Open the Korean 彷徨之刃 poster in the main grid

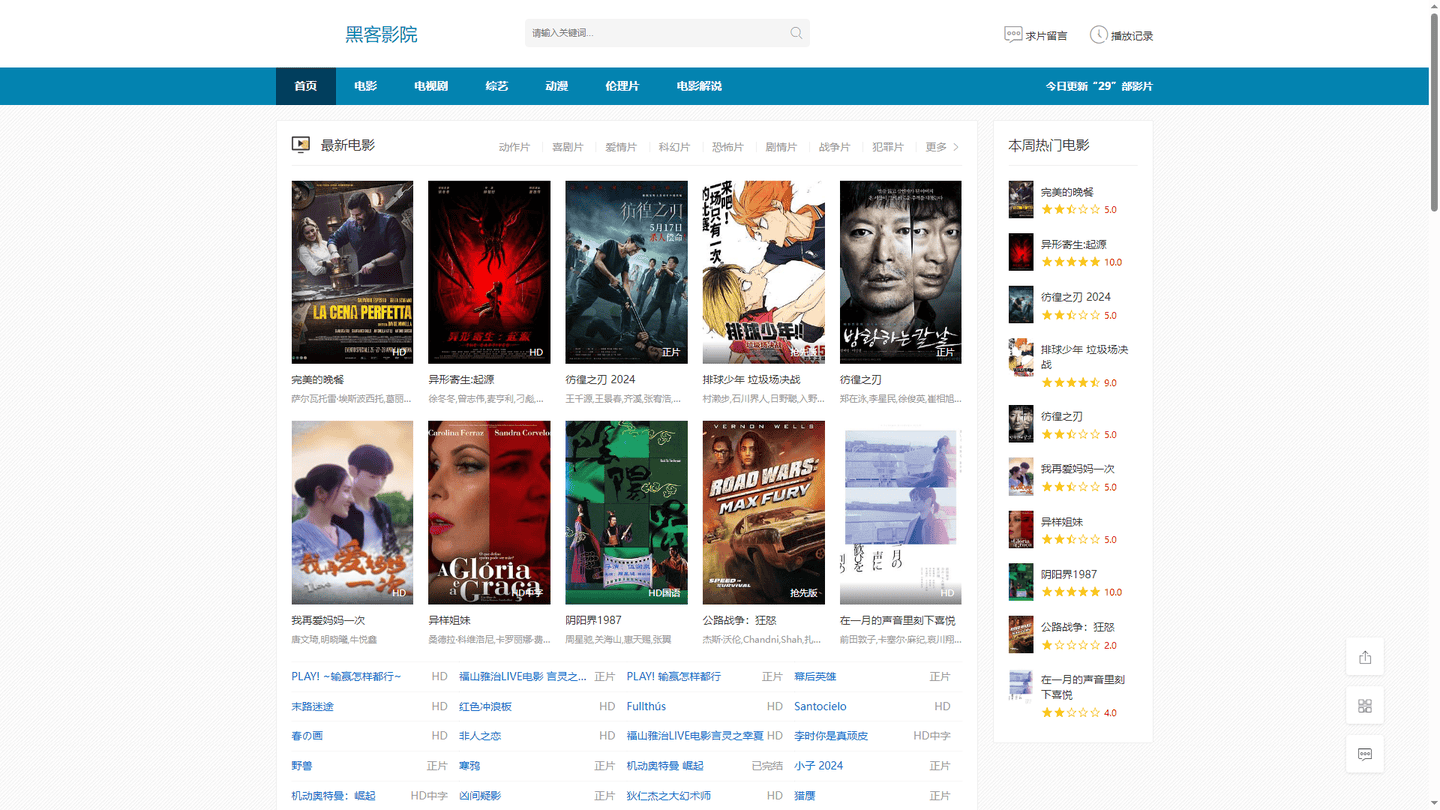click(901, 272)
